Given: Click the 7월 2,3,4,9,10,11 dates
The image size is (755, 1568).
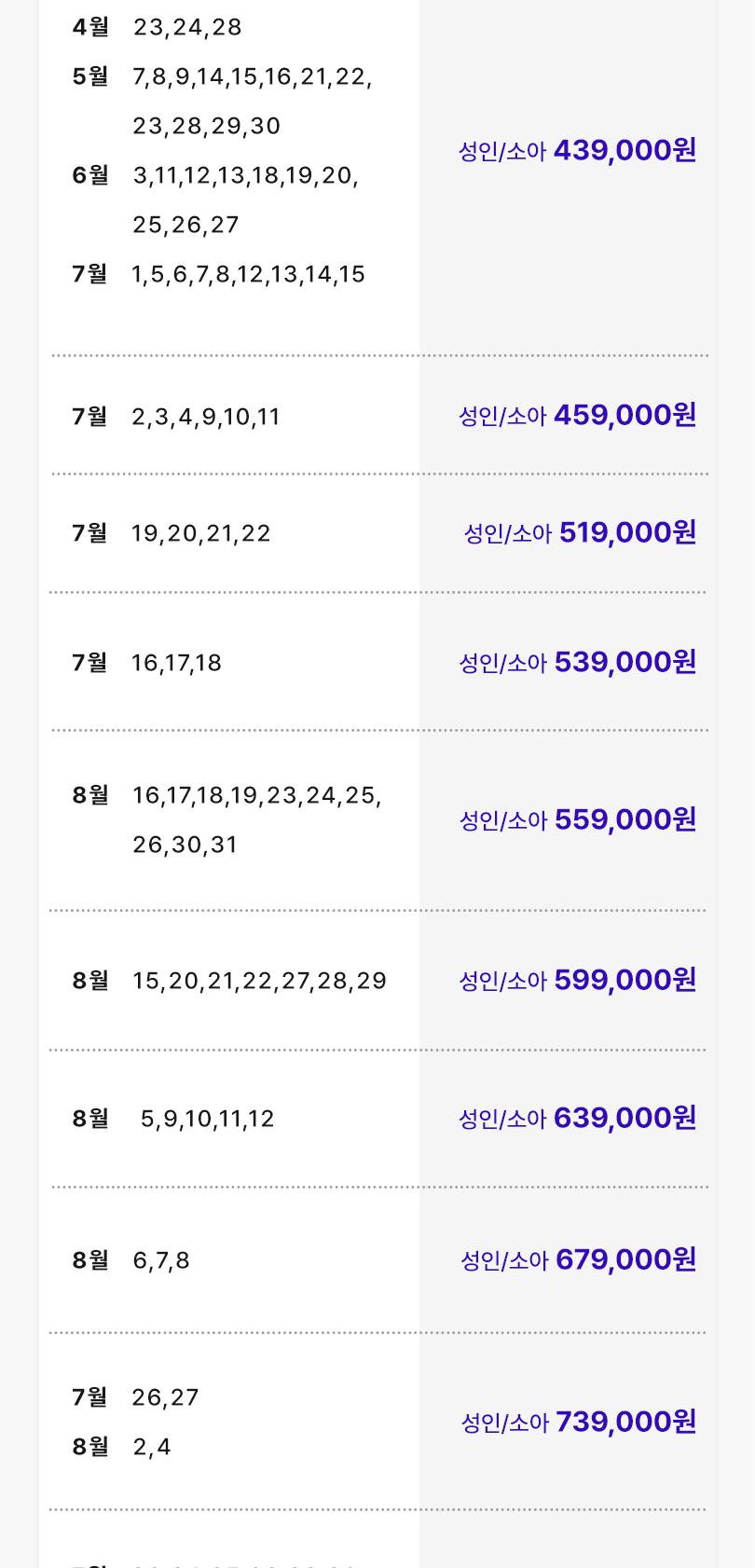Looking at the screenshot, I should [206, 417].
